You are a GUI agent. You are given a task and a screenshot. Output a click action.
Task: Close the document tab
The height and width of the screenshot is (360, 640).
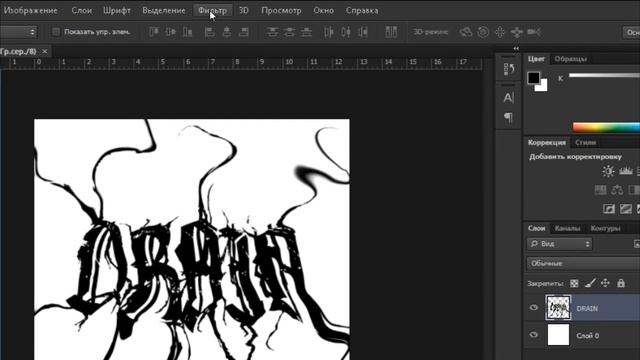(x=45, y=51)
